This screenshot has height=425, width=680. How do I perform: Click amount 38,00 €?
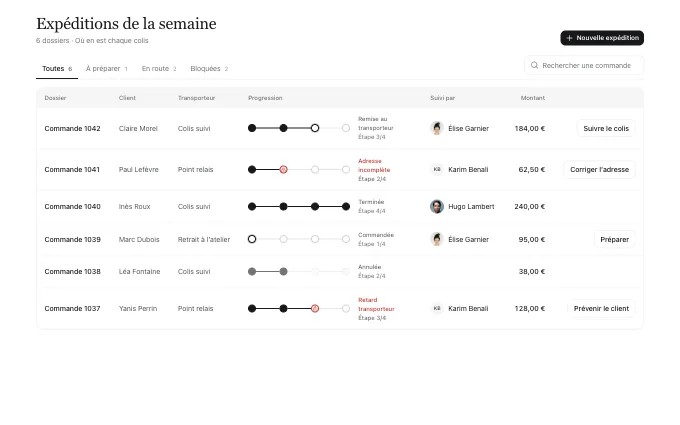click(x=532, y=271)
